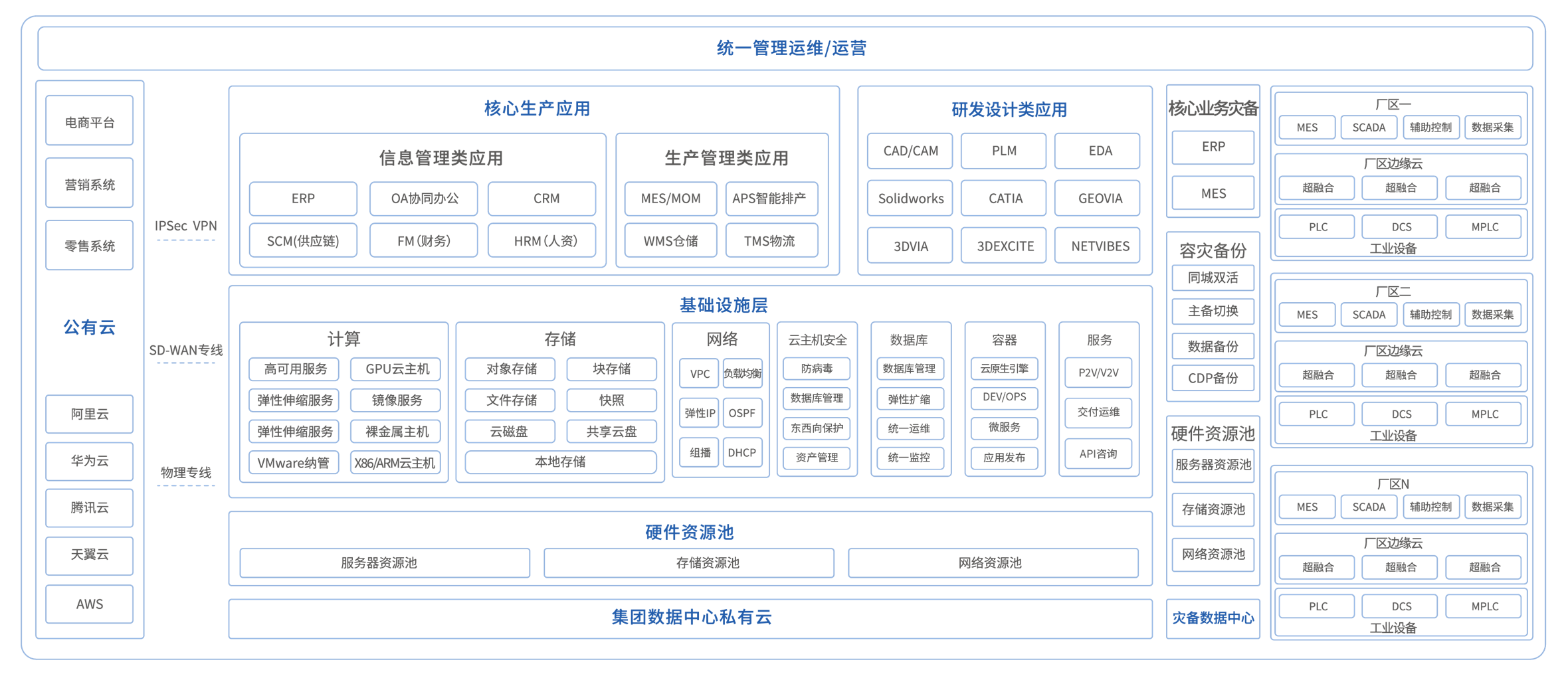The width and height of the screenshot is (1568, 688).
Task: Click the OSPF box
Action: 743,413
